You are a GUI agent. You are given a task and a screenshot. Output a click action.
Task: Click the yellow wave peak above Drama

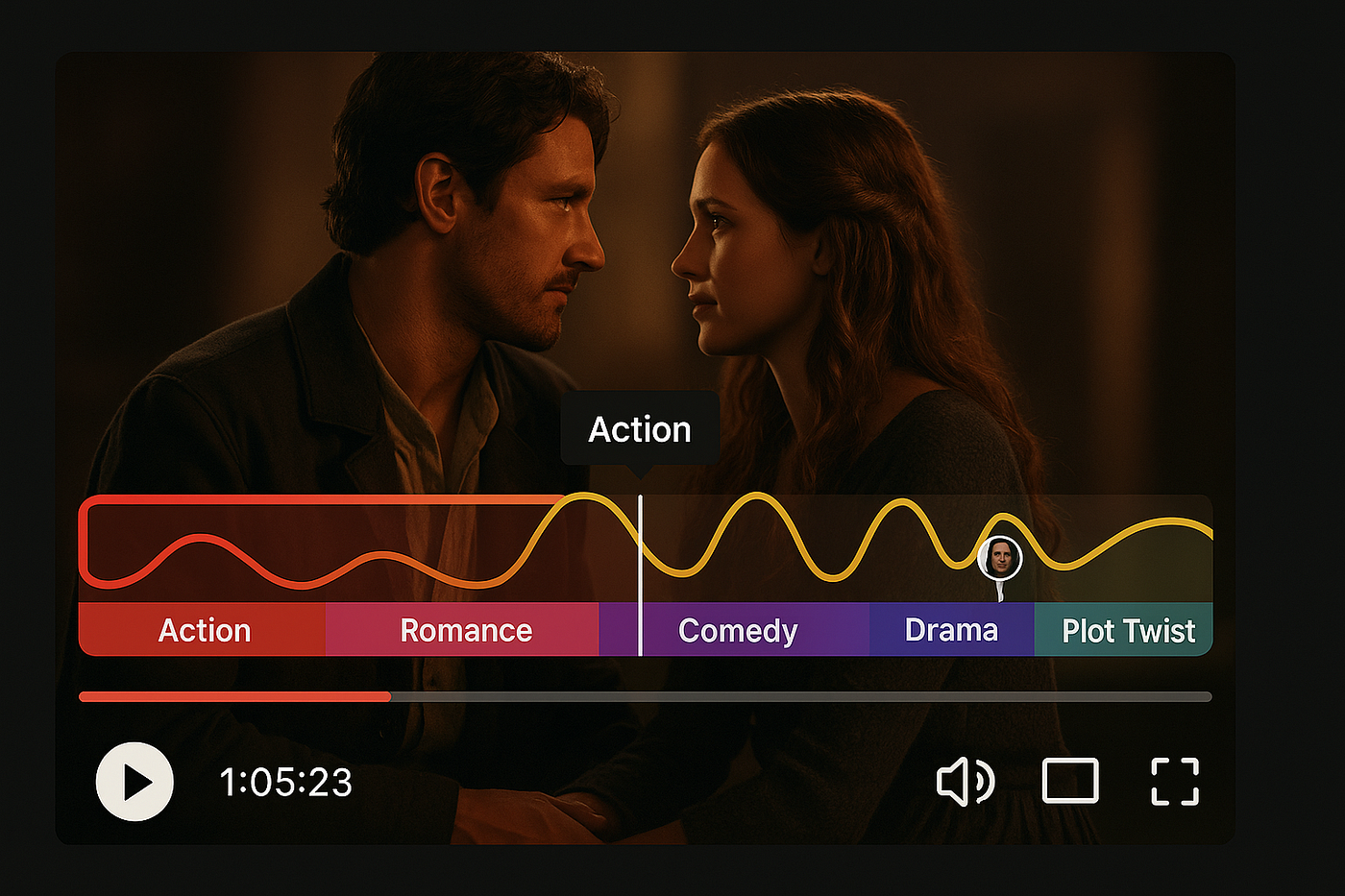[905, 503]
